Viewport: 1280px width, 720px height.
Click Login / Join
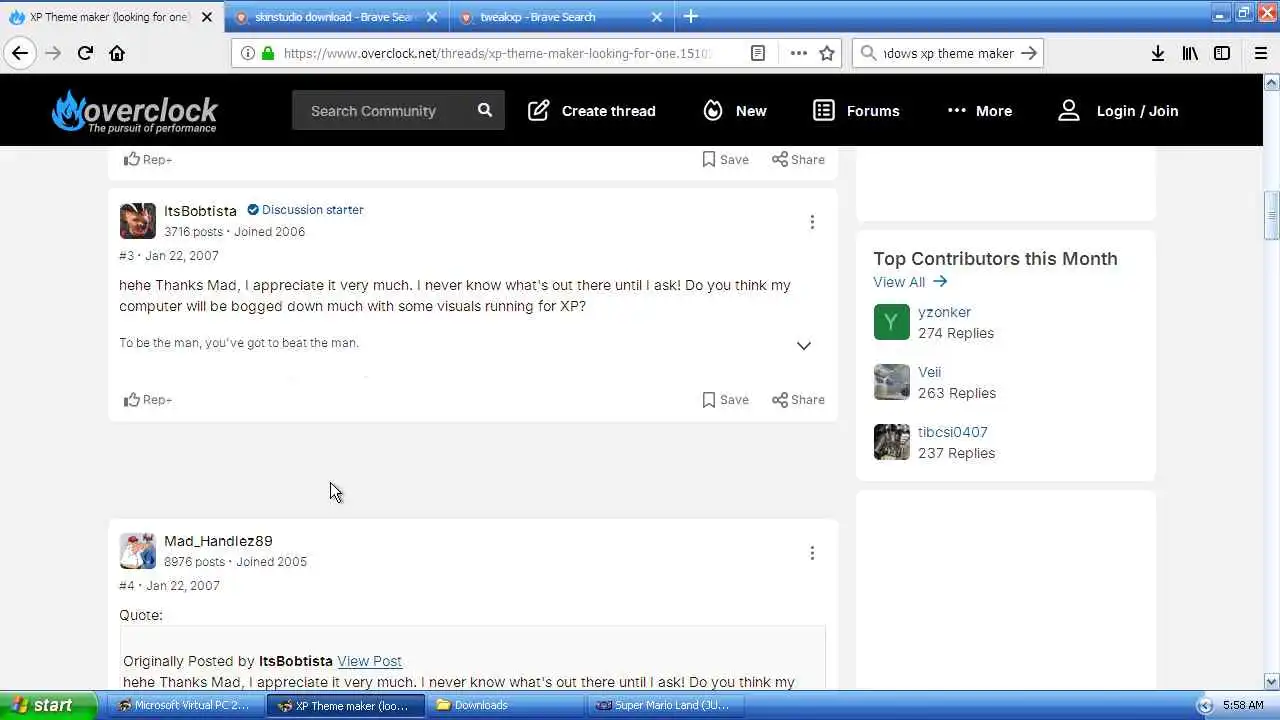[x=1118, y=111]
